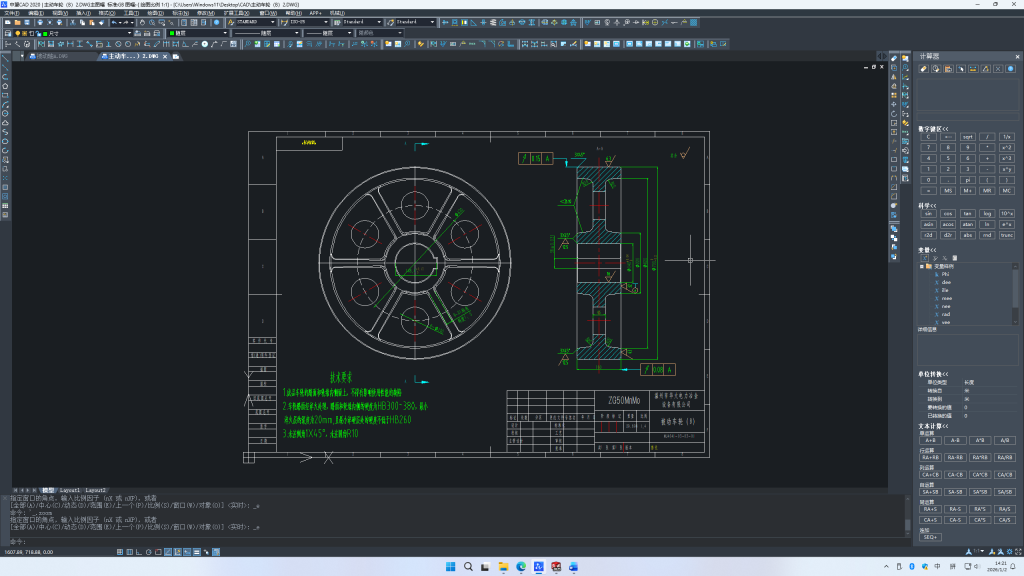Click the open file icon in toolbar

[x=18, y=21]
